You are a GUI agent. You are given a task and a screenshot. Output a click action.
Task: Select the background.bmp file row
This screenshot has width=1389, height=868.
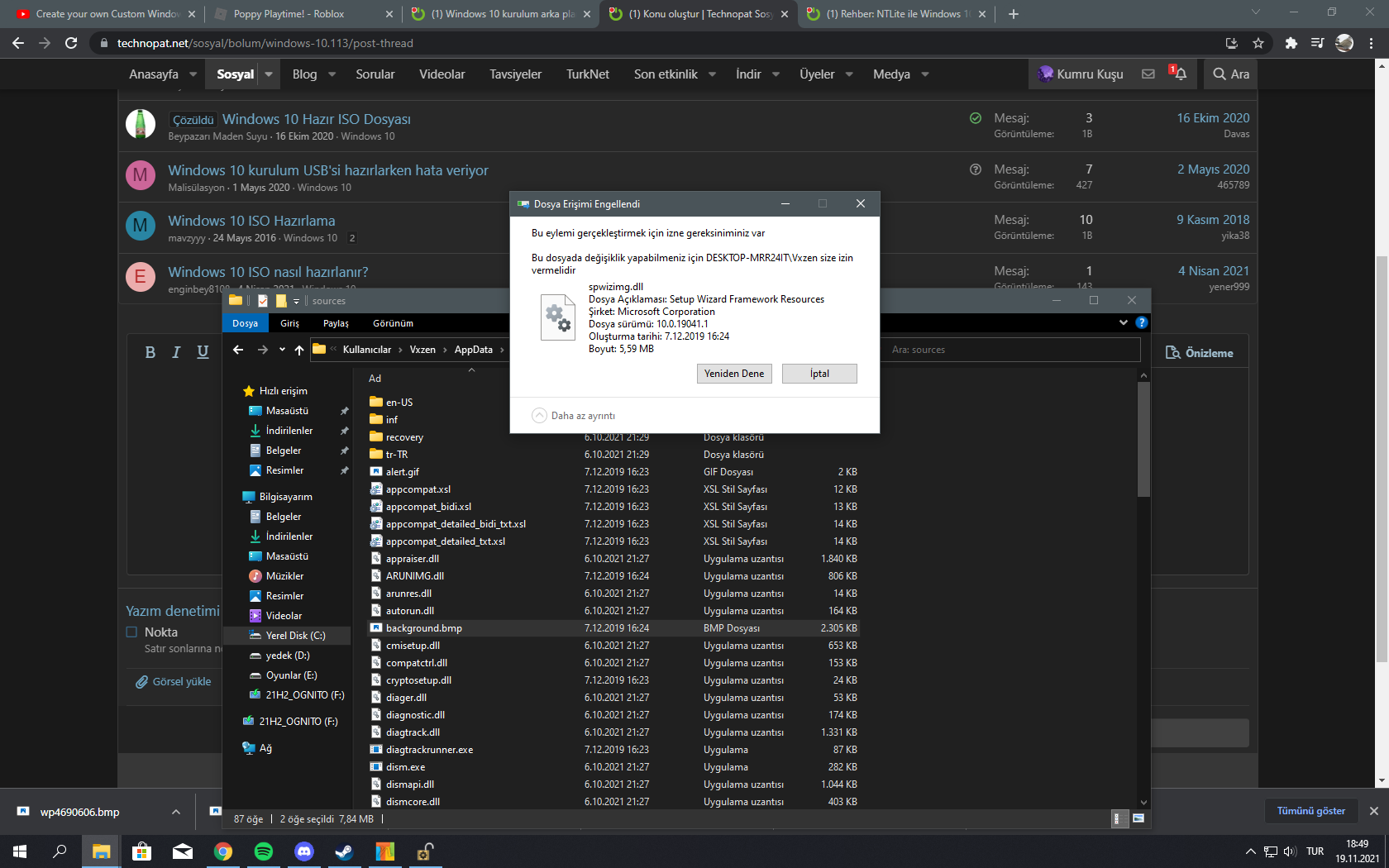coord(613,628)
